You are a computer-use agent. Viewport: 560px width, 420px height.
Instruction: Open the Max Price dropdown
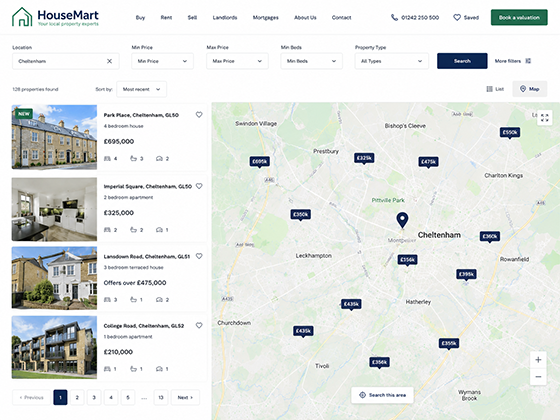(x=237, y=61)
